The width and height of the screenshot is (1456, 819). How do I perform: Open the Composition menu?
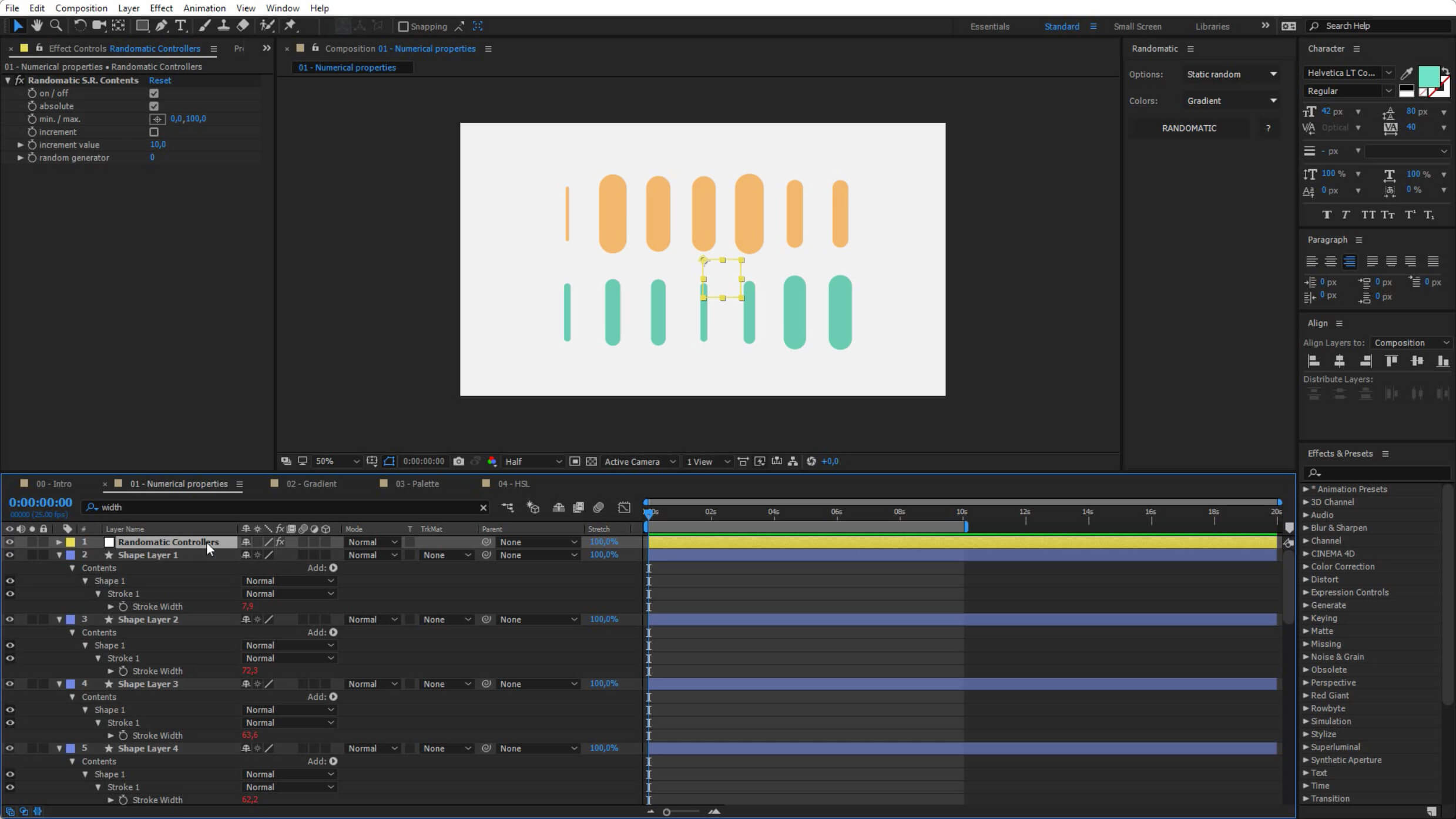pos(81,8)
